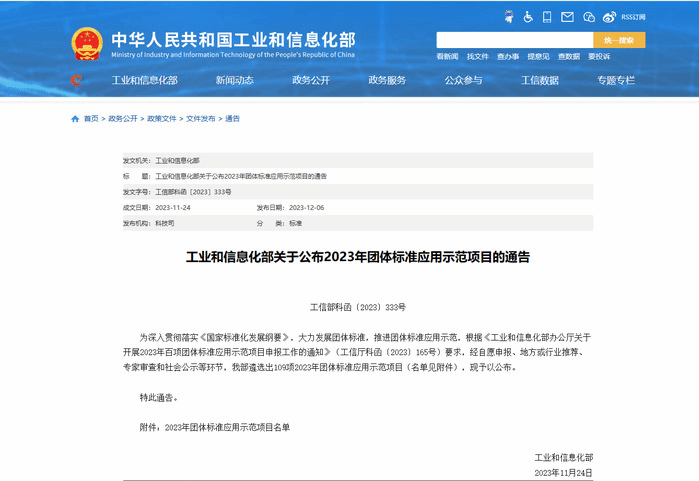The height and width of the screenshot is (481, 699).
Task: Select the 新闻动态 nav tab
Action: click(234, 80)
